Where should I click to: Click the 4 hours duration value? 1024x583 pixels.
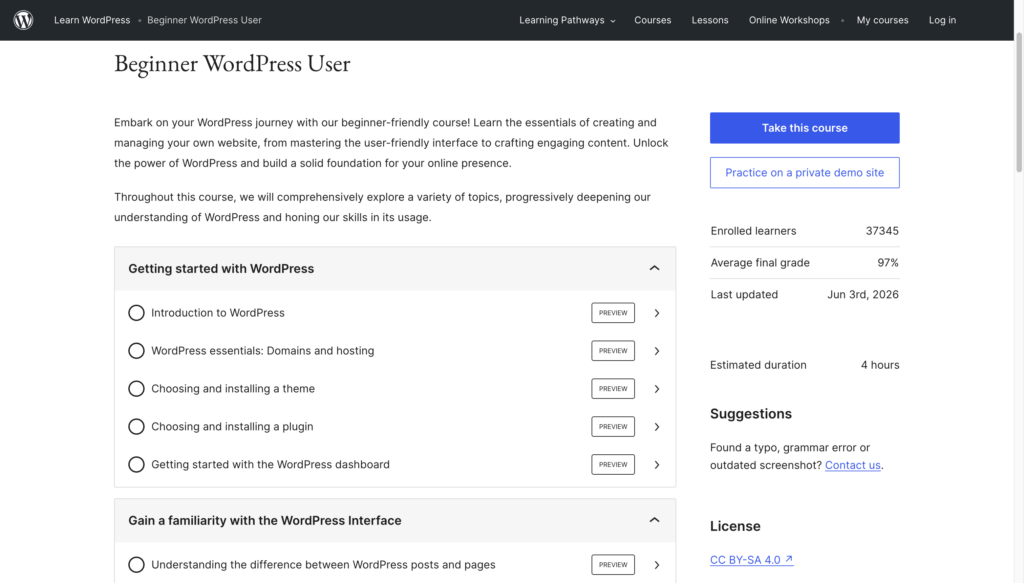pos(880,366)
